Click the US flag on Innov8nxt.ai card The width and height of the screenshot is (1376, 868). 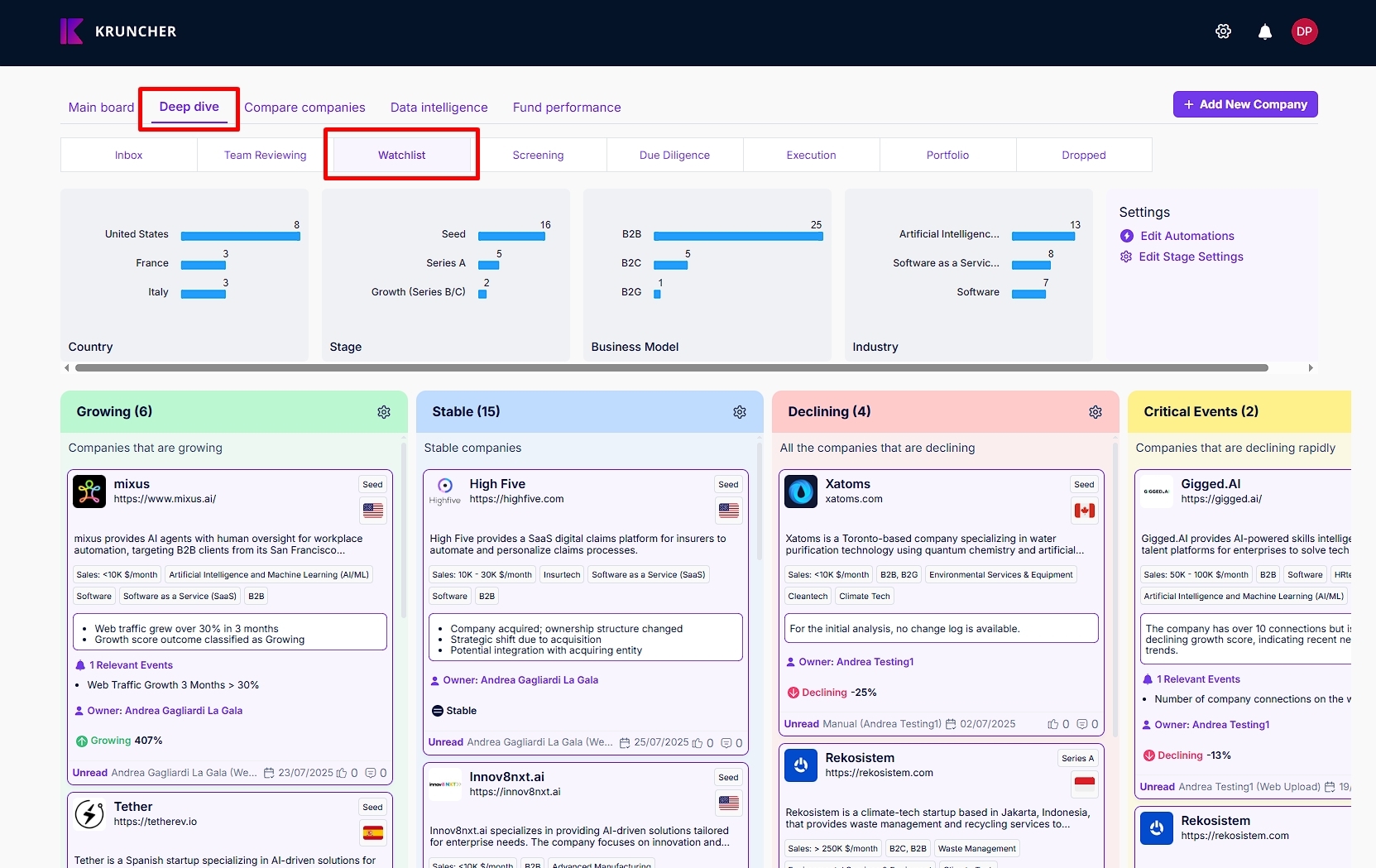coord(729,803)
